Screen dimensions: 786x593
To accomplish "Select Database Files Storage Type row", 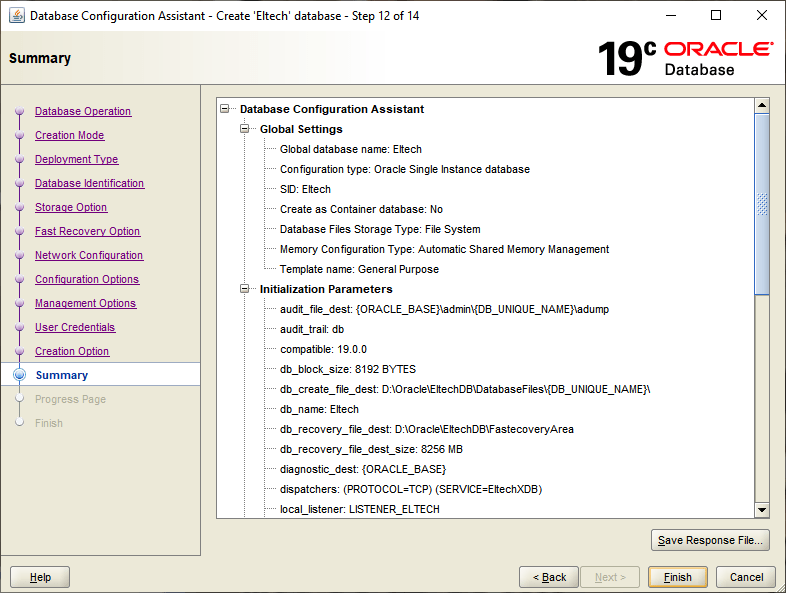I will (x=380, y=230).
